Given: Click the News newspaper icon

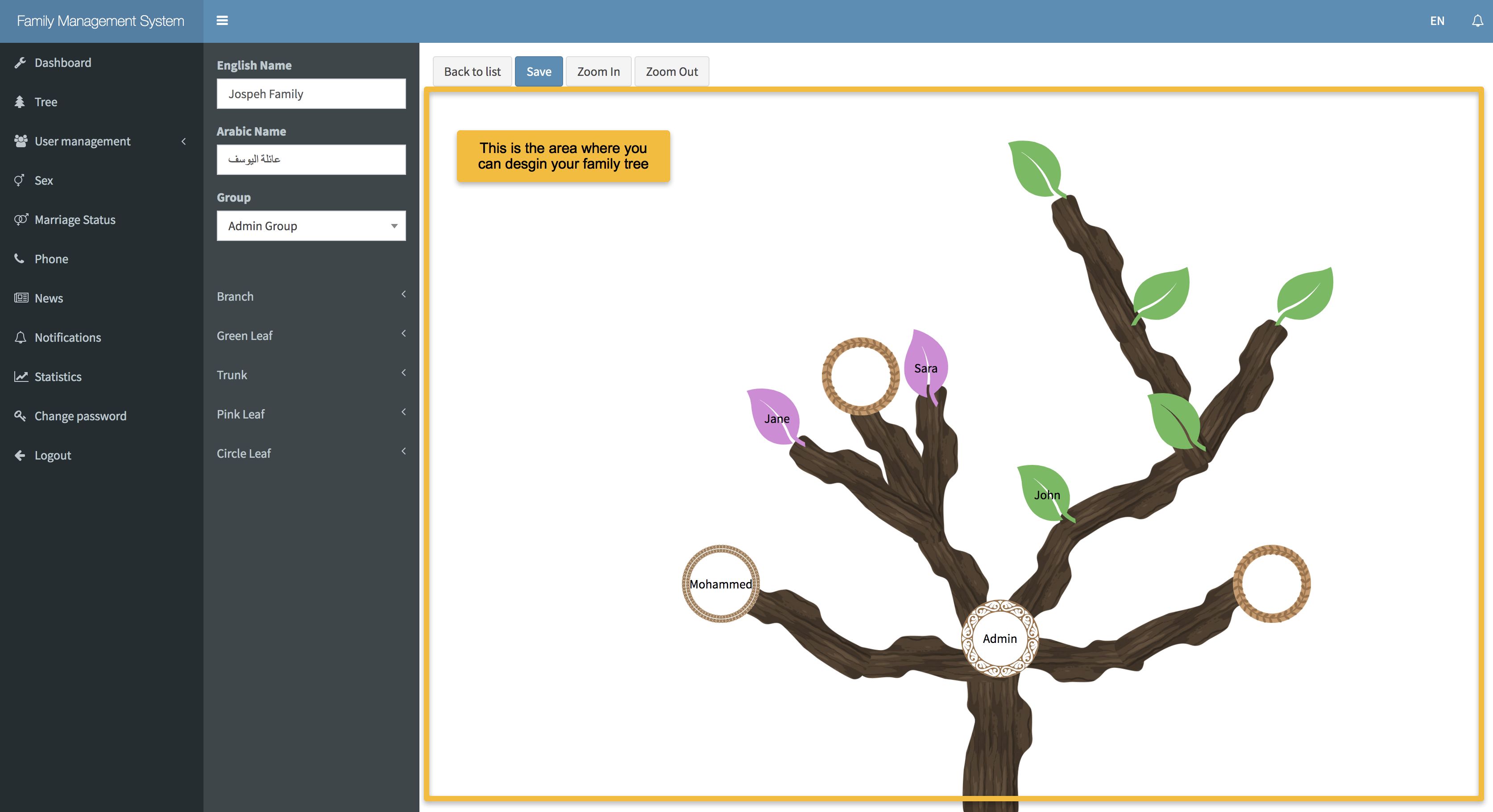Looking at the screenshot, I should click(21, 298).
